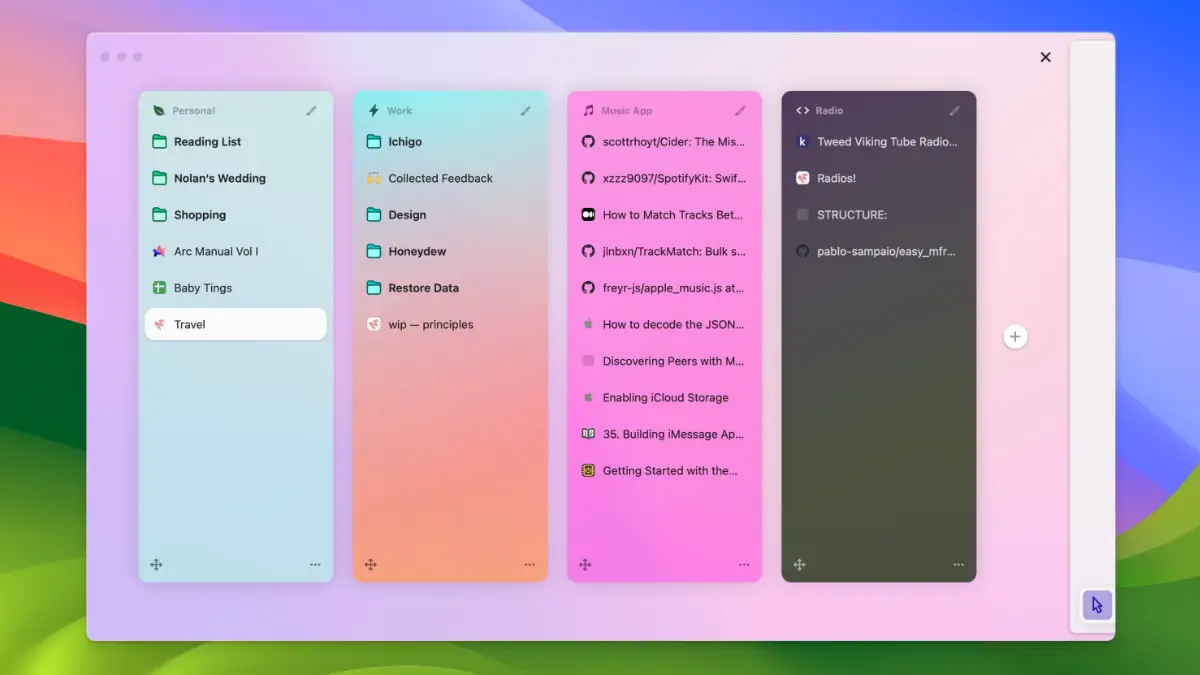1200x675 pixels.
Task: Click the move handle icon on Personal space
Action: click(x=156, y=565)
